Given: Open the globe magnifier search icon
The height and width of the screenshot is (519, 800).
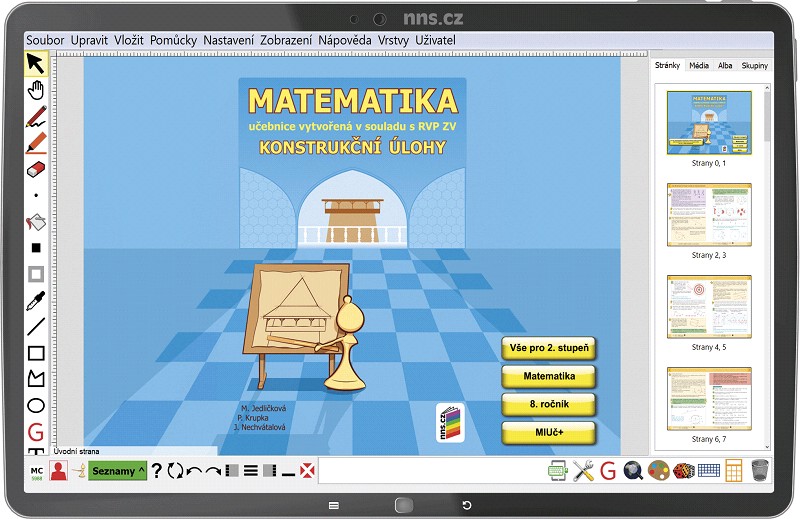Looking at the screenshot, I should coord(633,471).
